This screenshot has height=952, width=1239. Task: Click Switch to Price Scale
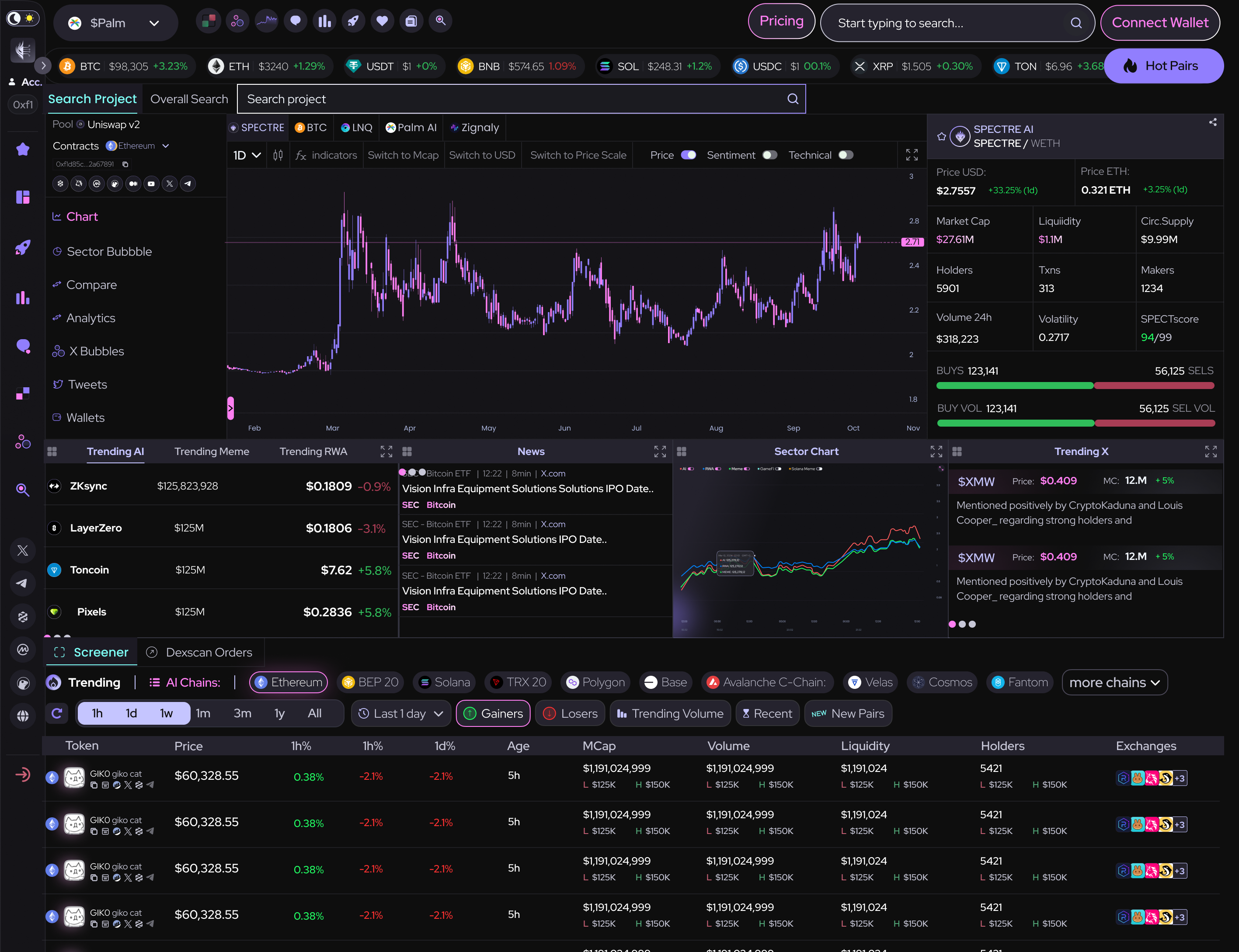coord(578,155)
